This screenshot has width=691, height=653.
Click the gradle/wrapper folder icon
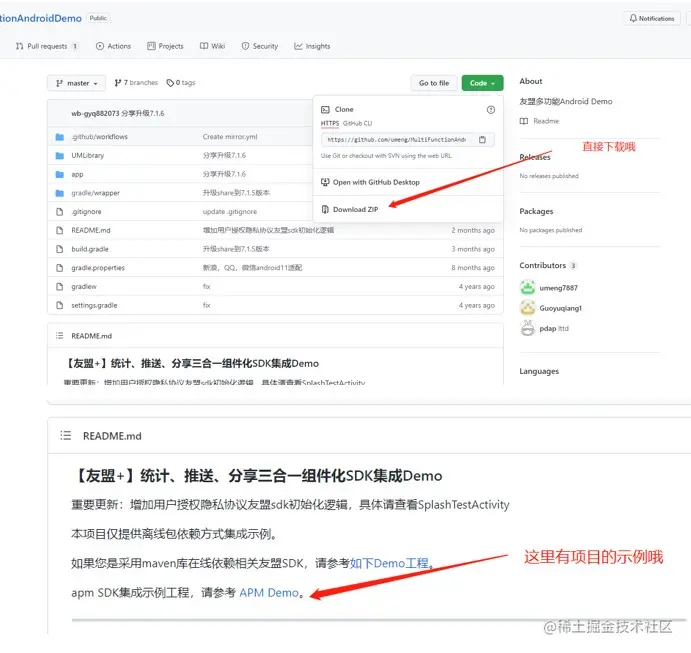coord(60,193)
